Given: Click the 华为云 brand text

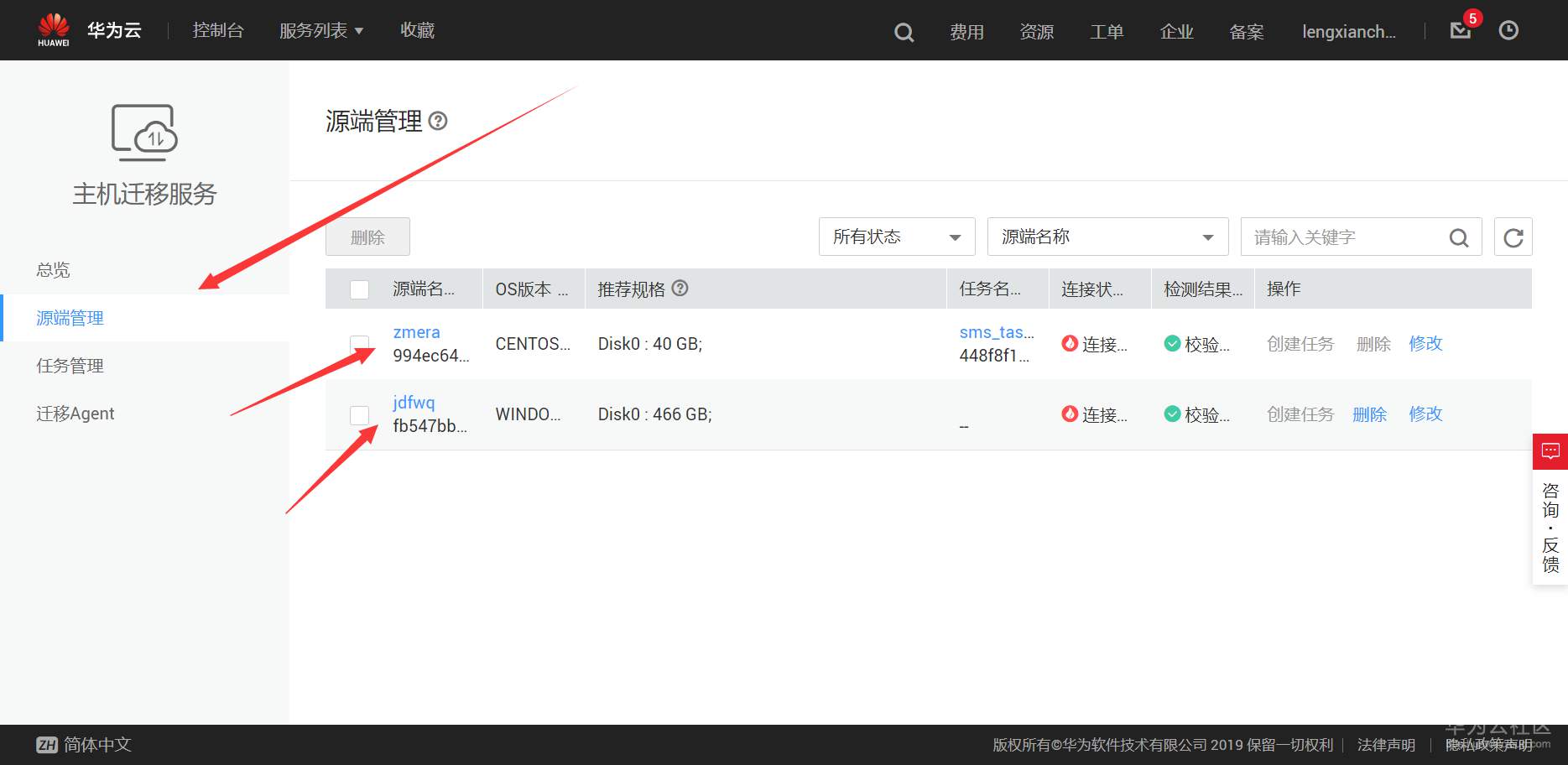Looking at the screenshot, I should click(114, 30).
